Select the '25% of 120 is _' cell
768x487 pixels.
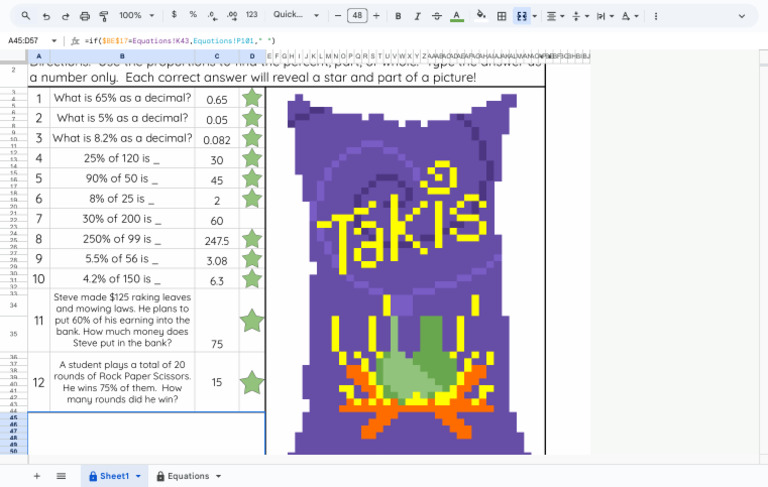(122, 158)
